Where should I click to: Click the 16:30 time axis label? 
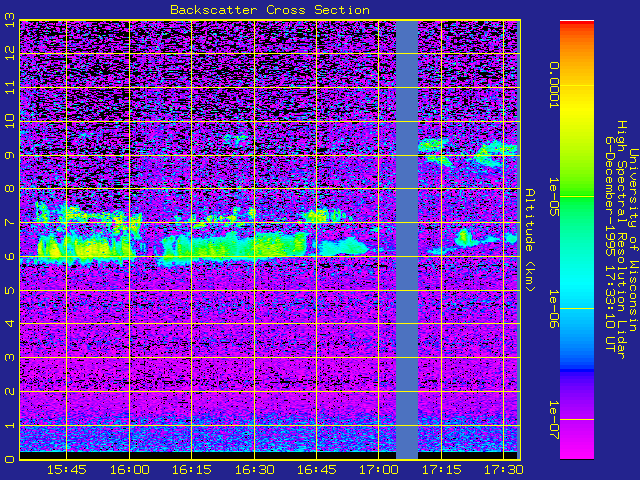[254, 470]
